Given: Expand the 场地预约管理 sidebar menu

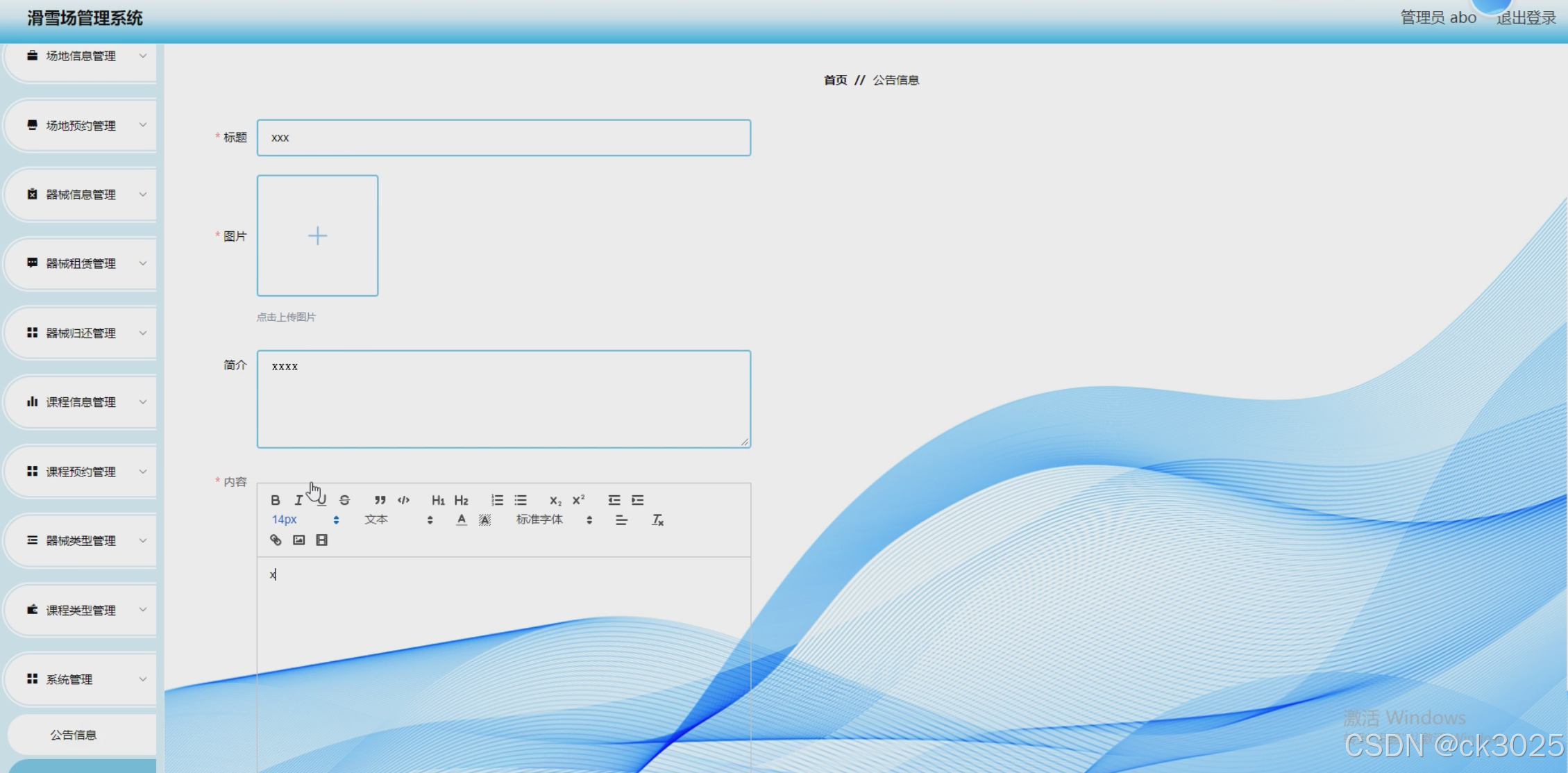Looking at the screenshot, I should [82, 126].
